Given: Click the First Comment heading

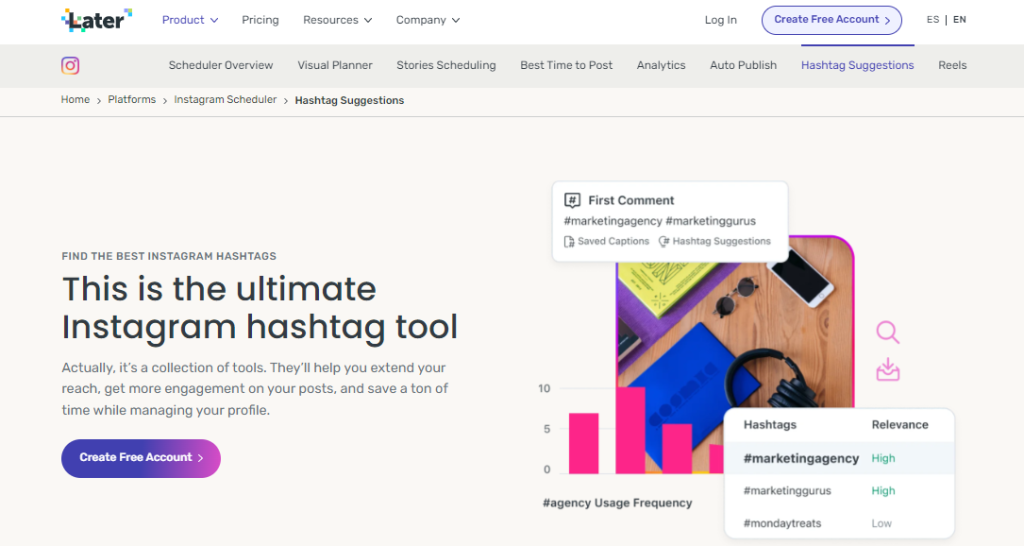Looking at the screenshot, I should tap(631, 201).
